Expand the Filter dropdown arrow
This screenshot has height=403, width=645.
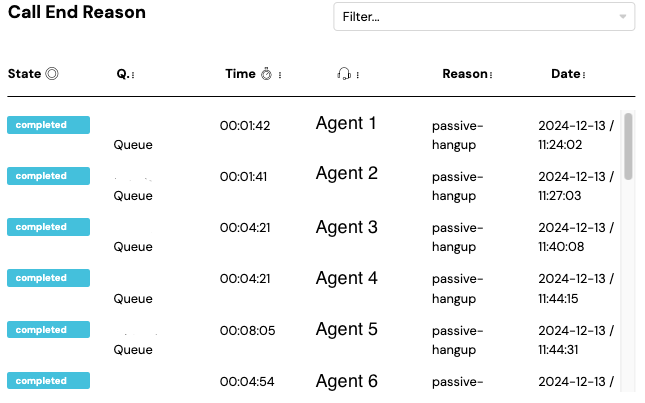[624, 17]
